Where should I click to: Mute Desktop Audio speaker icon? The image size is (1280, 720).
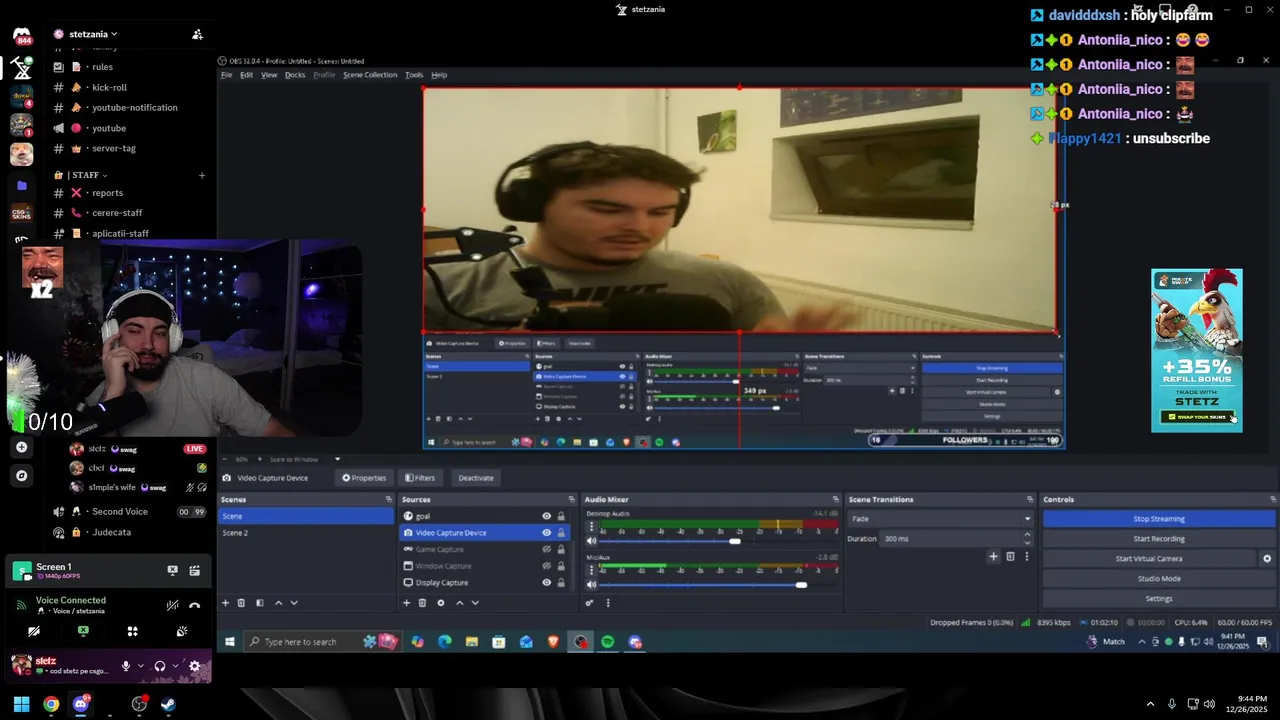591,541
